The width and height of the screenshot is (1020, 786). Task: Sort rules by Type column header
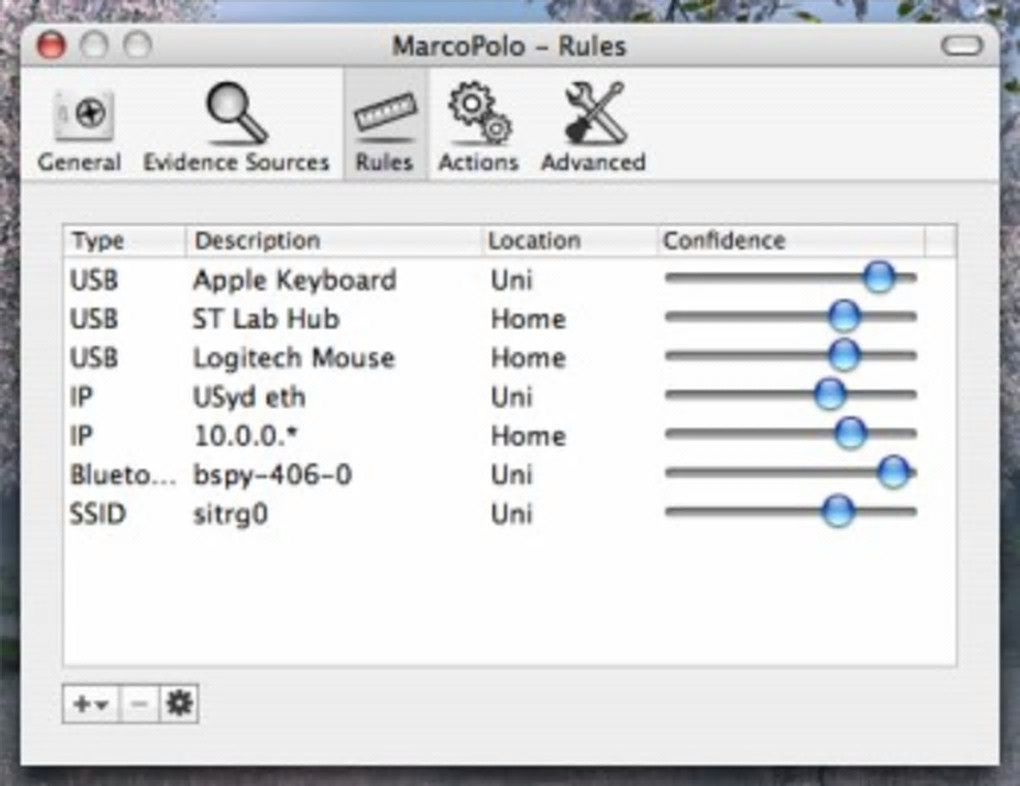click(x=124, y=241)
